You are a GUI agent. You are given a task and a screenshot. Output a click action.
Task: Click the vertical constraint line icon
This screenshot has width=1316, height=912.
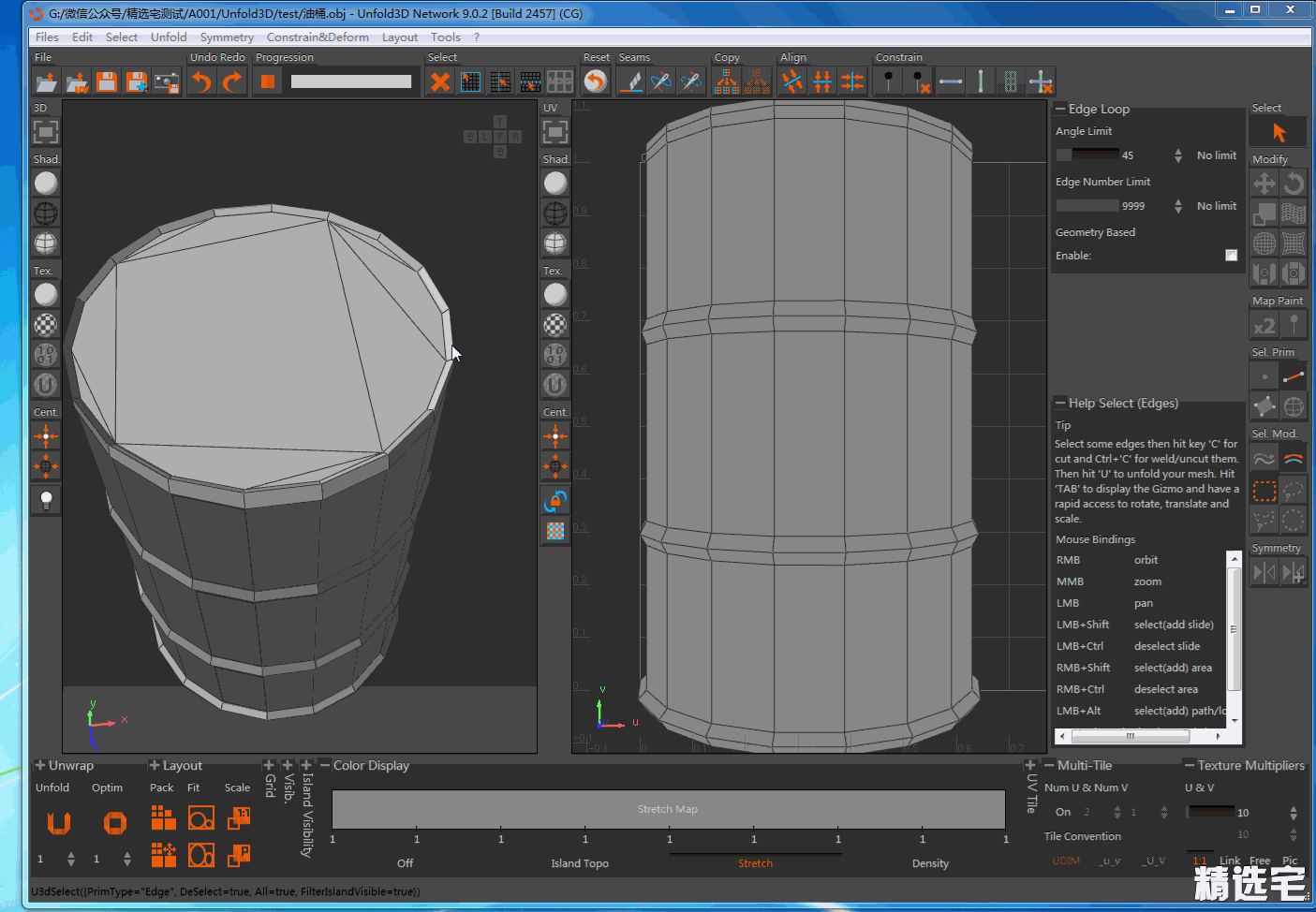point(981,82)
